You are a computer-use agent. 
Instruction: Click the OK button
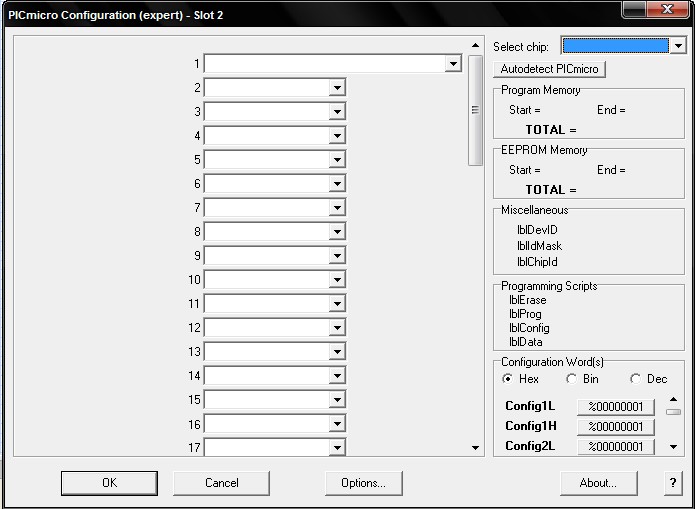click(109, 483)
